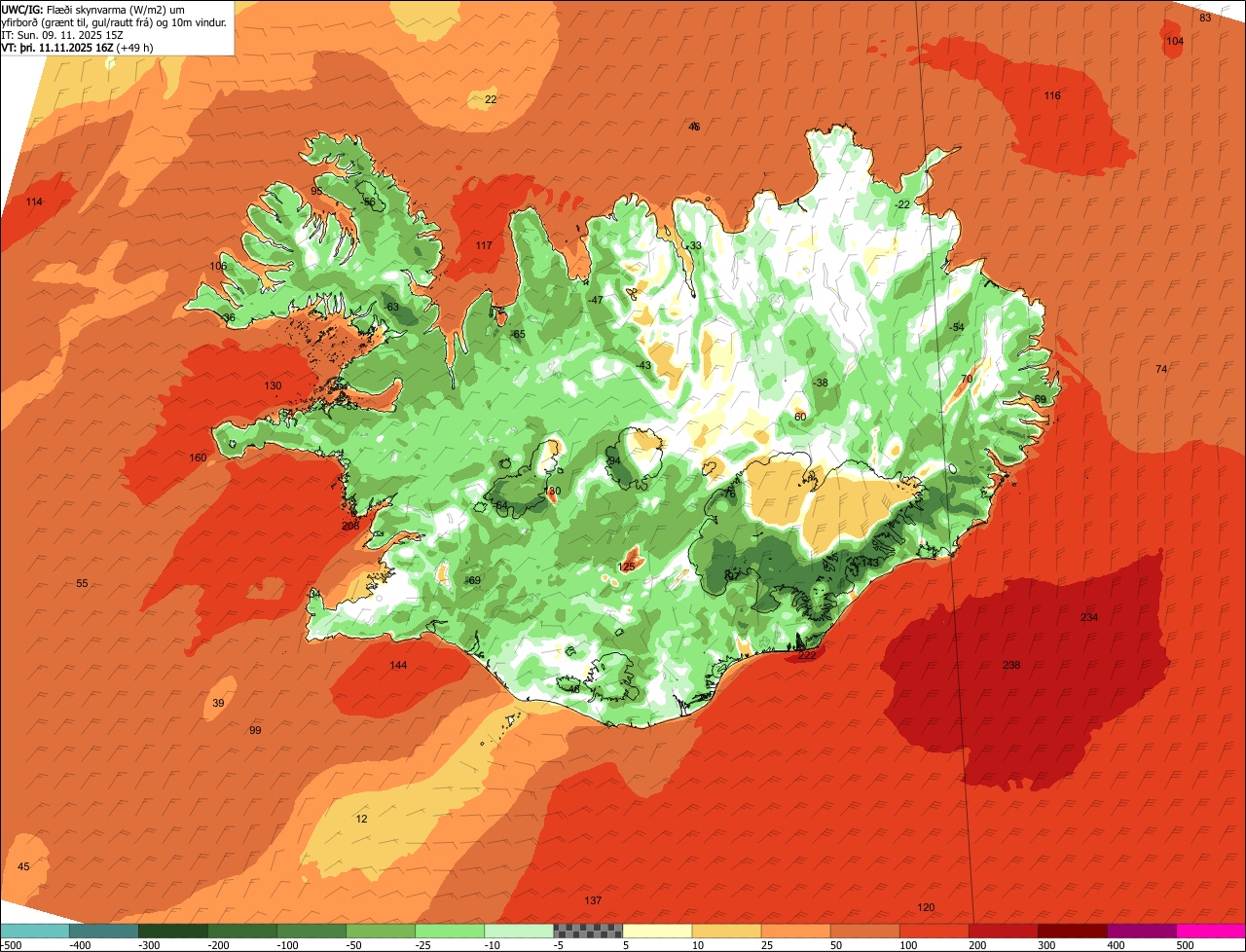Click the map value 116 in the northeast sea
The width and height of the screenshot is (1246, 952).
coord(1052,95)
